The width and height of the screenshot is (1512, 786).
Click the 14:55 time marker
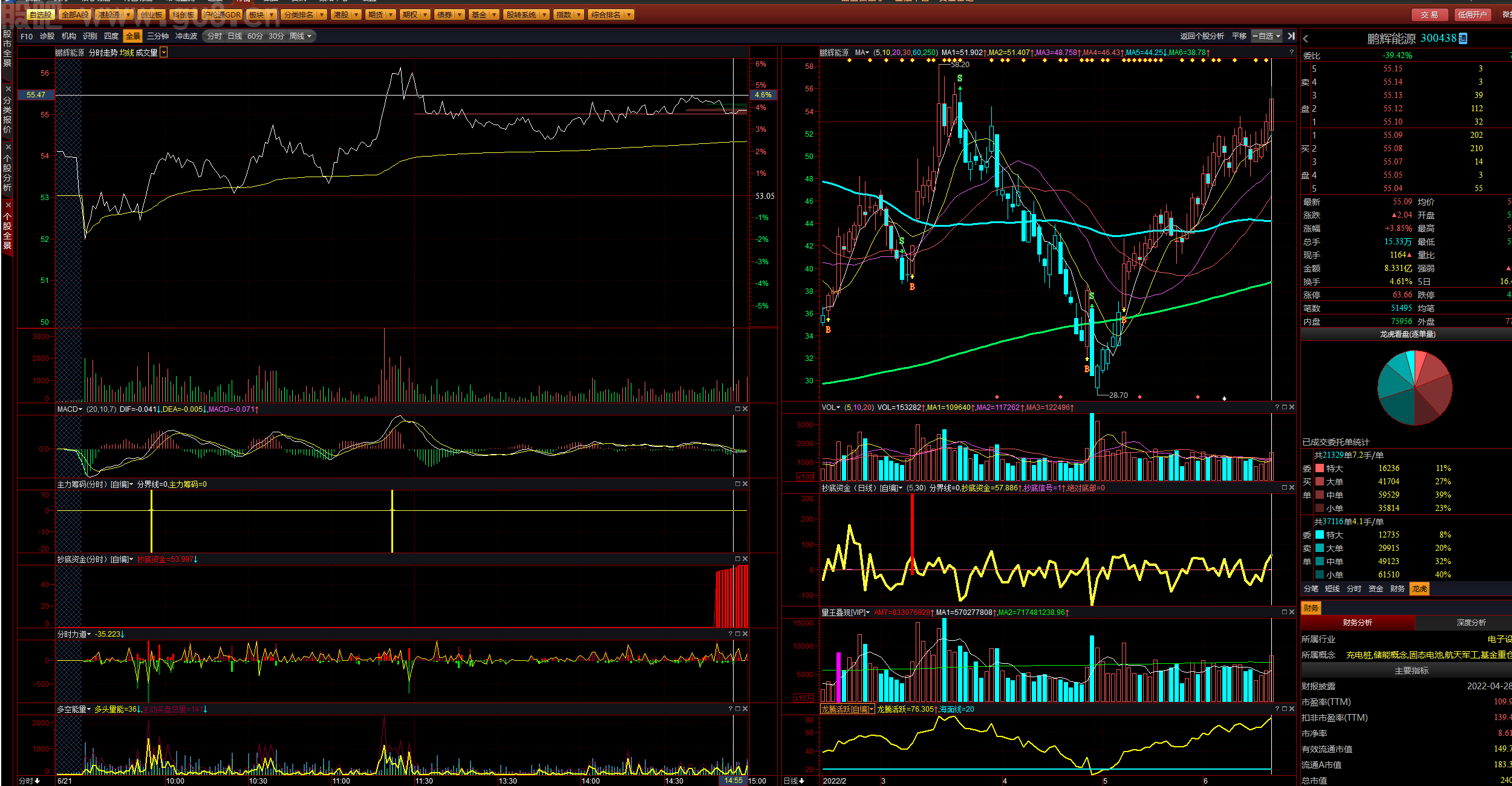[733, 781]
